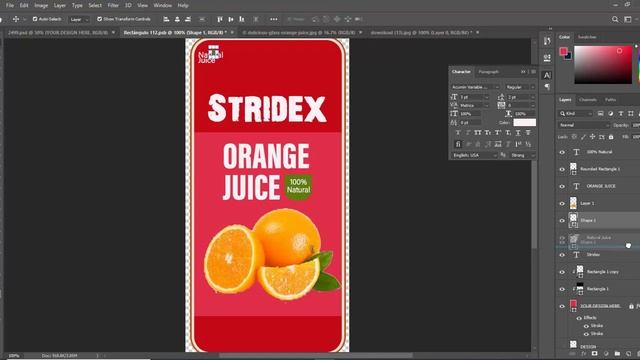Hide the Rounded Rectangle 1 layer
This screenshot has height=360, width=640.
(x=562, y=169)
